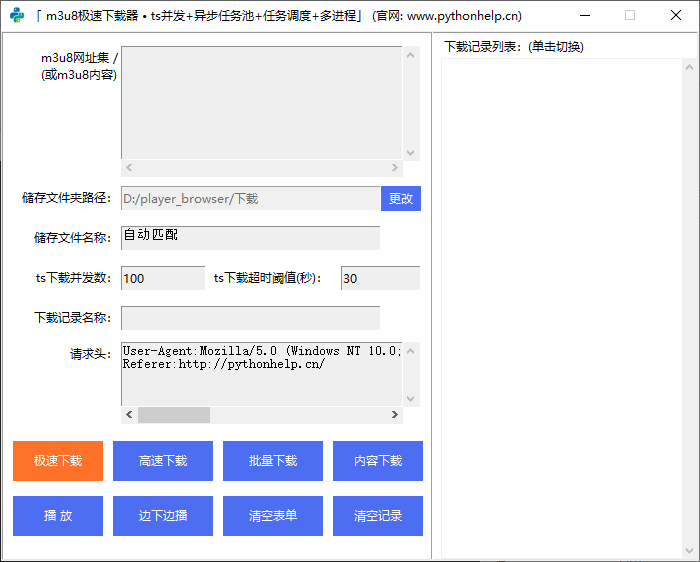Click the 储存文件名称 input field
Screen dimensions: 700x562
(x=250, y=238)
